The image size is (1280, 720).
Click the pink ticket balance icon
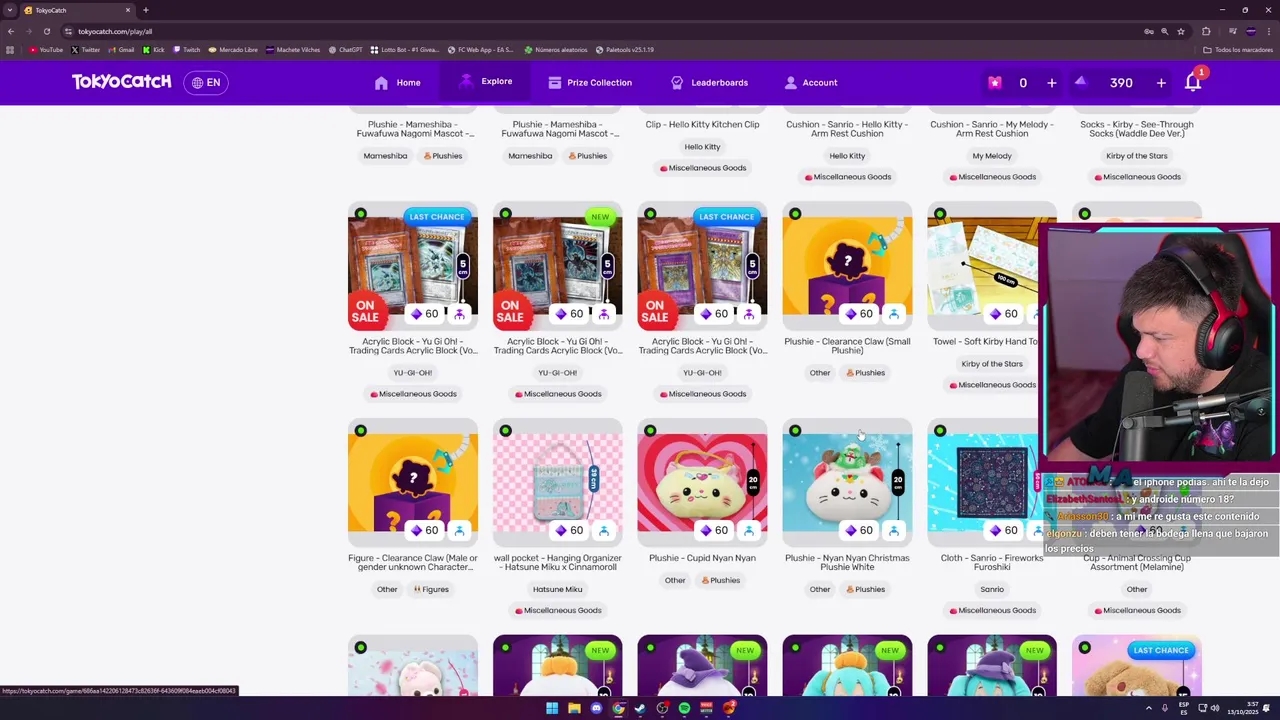(x=994, y=83)
